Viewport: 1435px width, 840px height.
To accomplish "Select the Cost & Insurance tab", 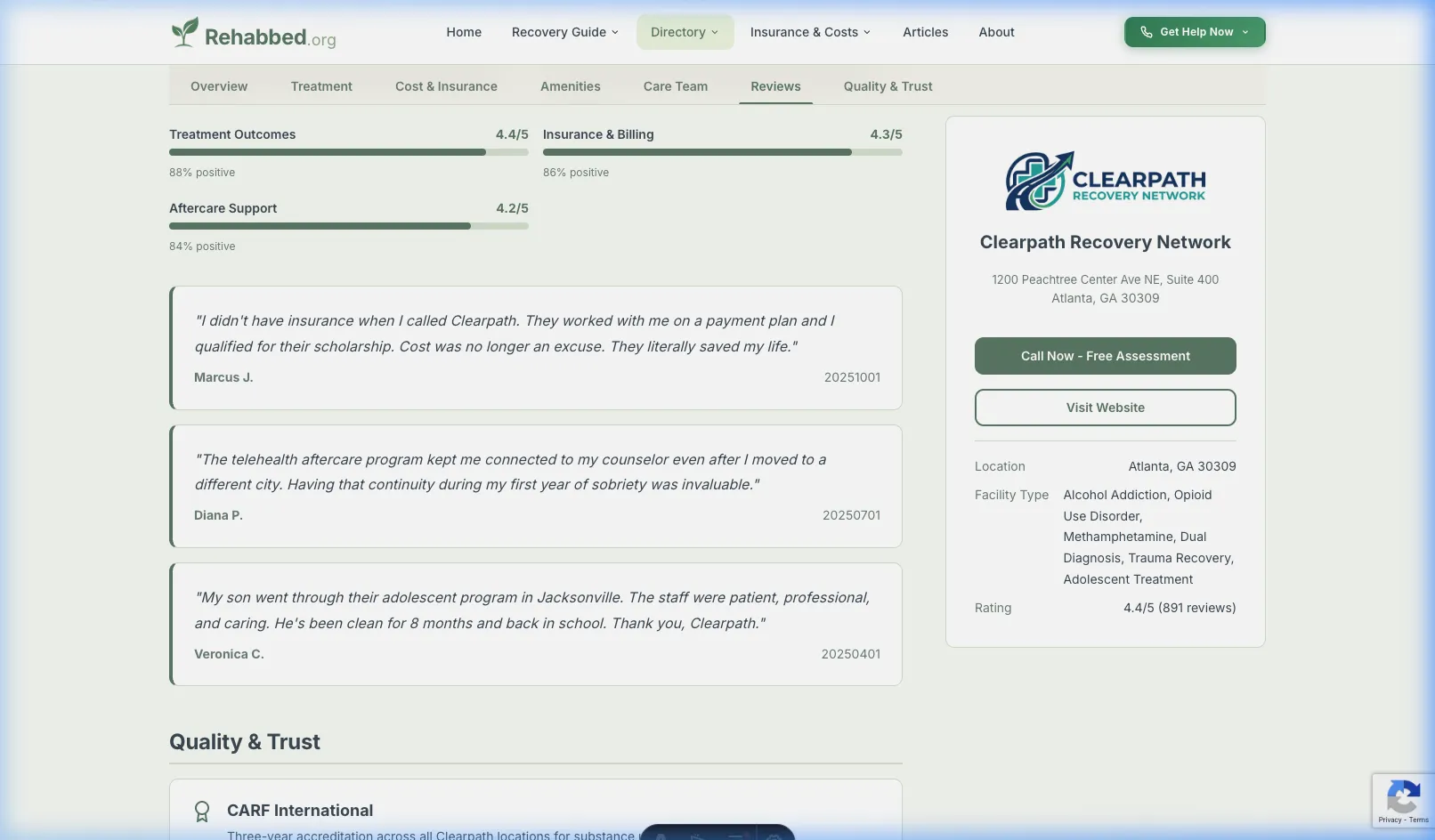I will point(446,86).
